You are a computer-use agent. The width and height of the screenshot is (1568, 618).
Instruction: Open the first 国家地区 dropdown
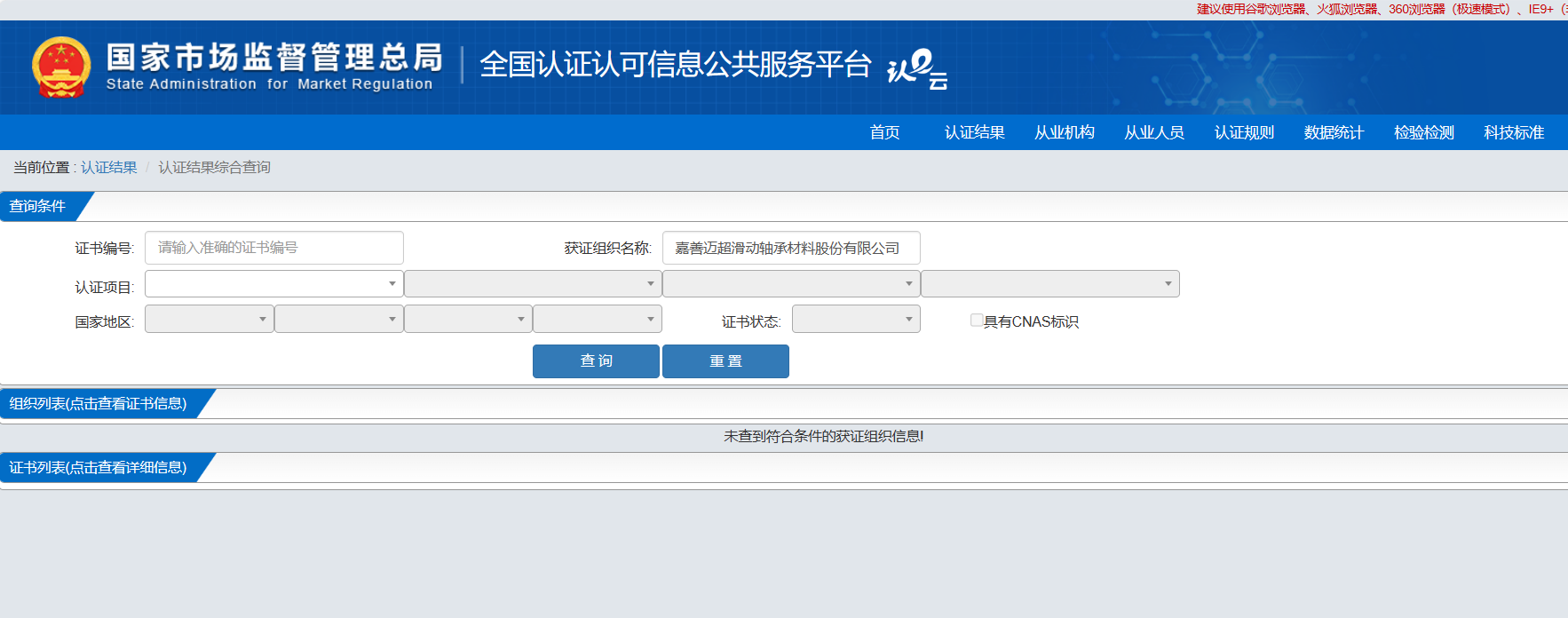pyautogui.click(x=210, y=319)
